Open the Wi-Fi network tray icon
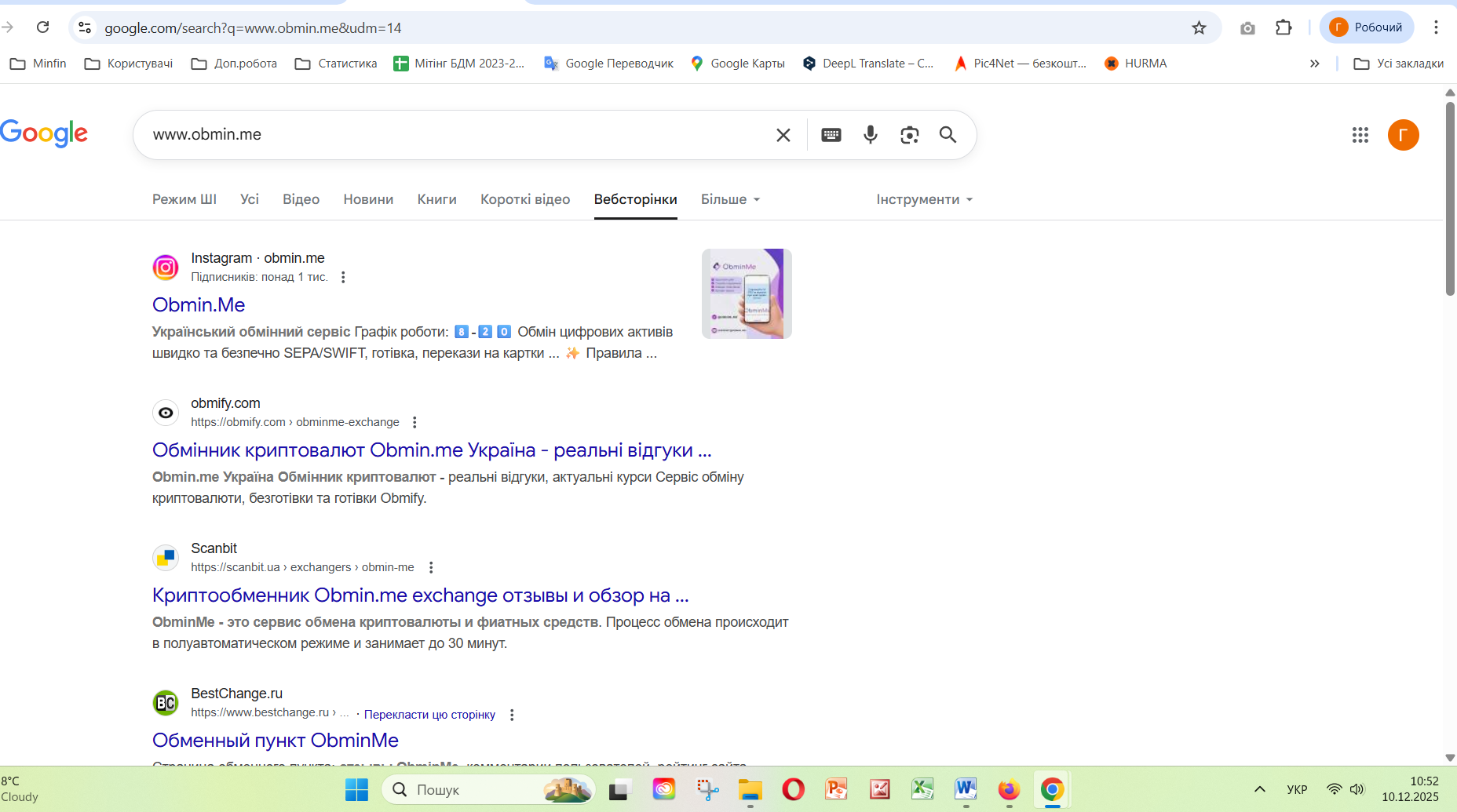This screenshot has width=1457, height=812. pos(1334,789)
